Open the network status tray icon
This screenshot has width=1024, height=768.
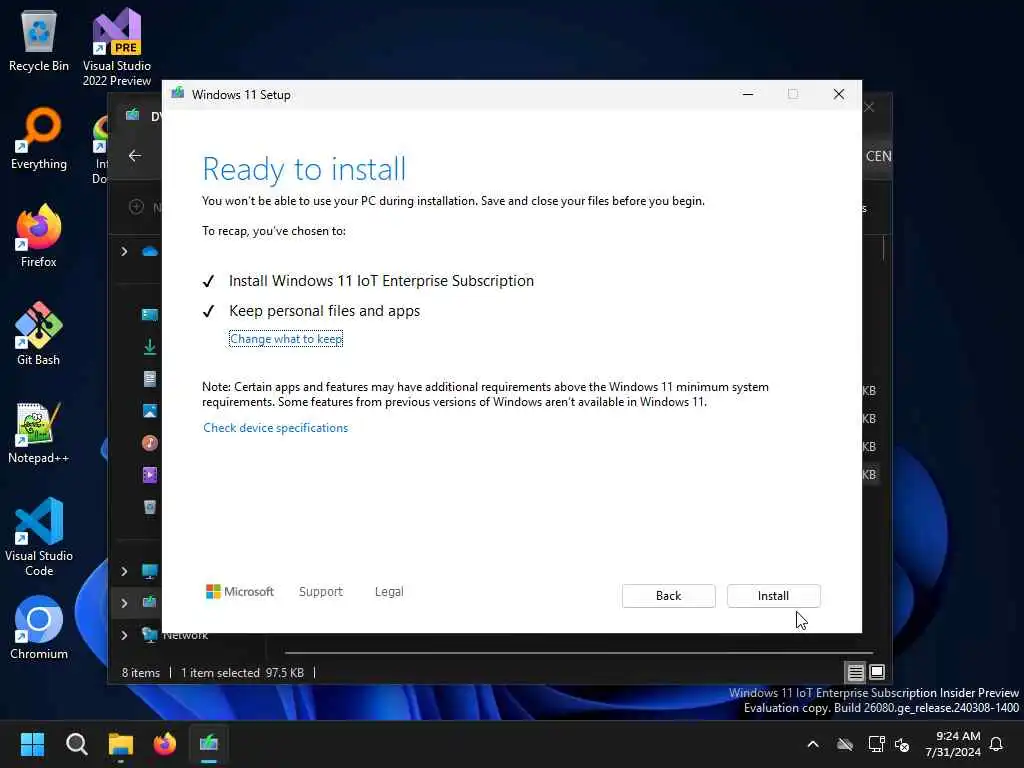tap(876, 744)
